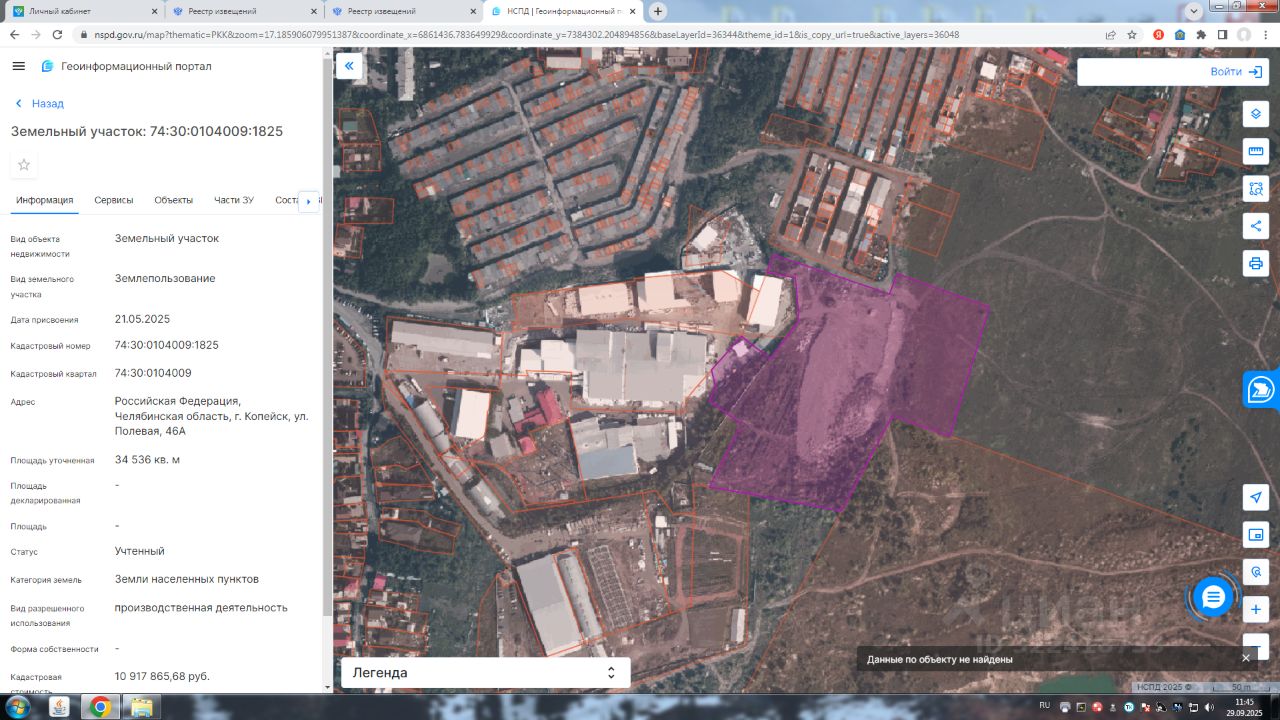Open File Explorer from the taskbar
The image size is (1280, 720).
point(142,707)
